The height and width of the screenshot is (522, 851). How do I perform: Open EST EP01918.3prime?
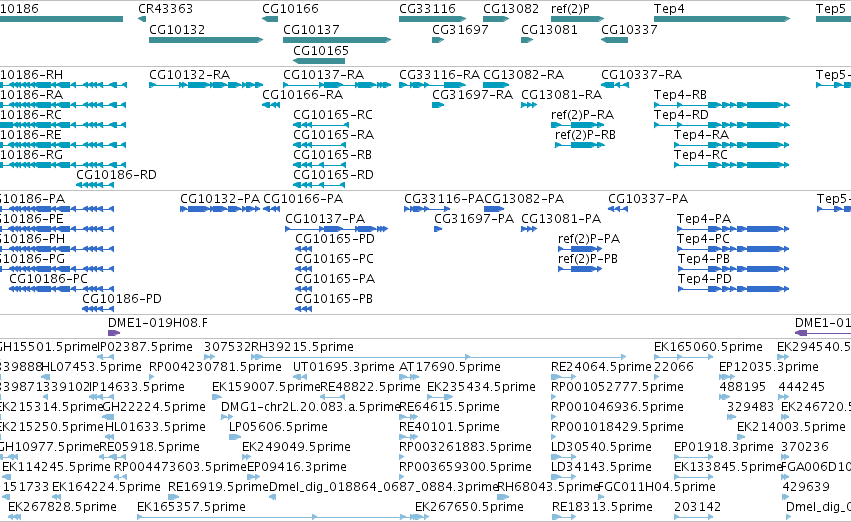[723, 447]
